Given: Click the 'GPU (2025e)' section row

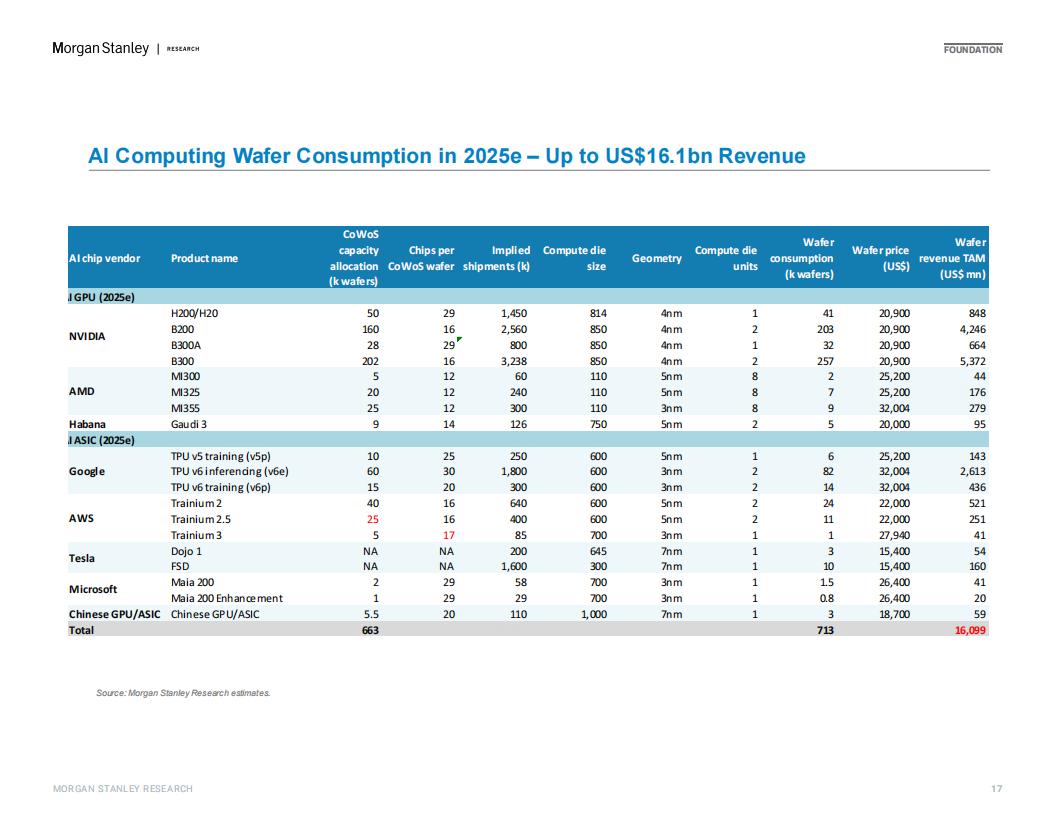Looking at the screenshot, I should pos(528,297).
